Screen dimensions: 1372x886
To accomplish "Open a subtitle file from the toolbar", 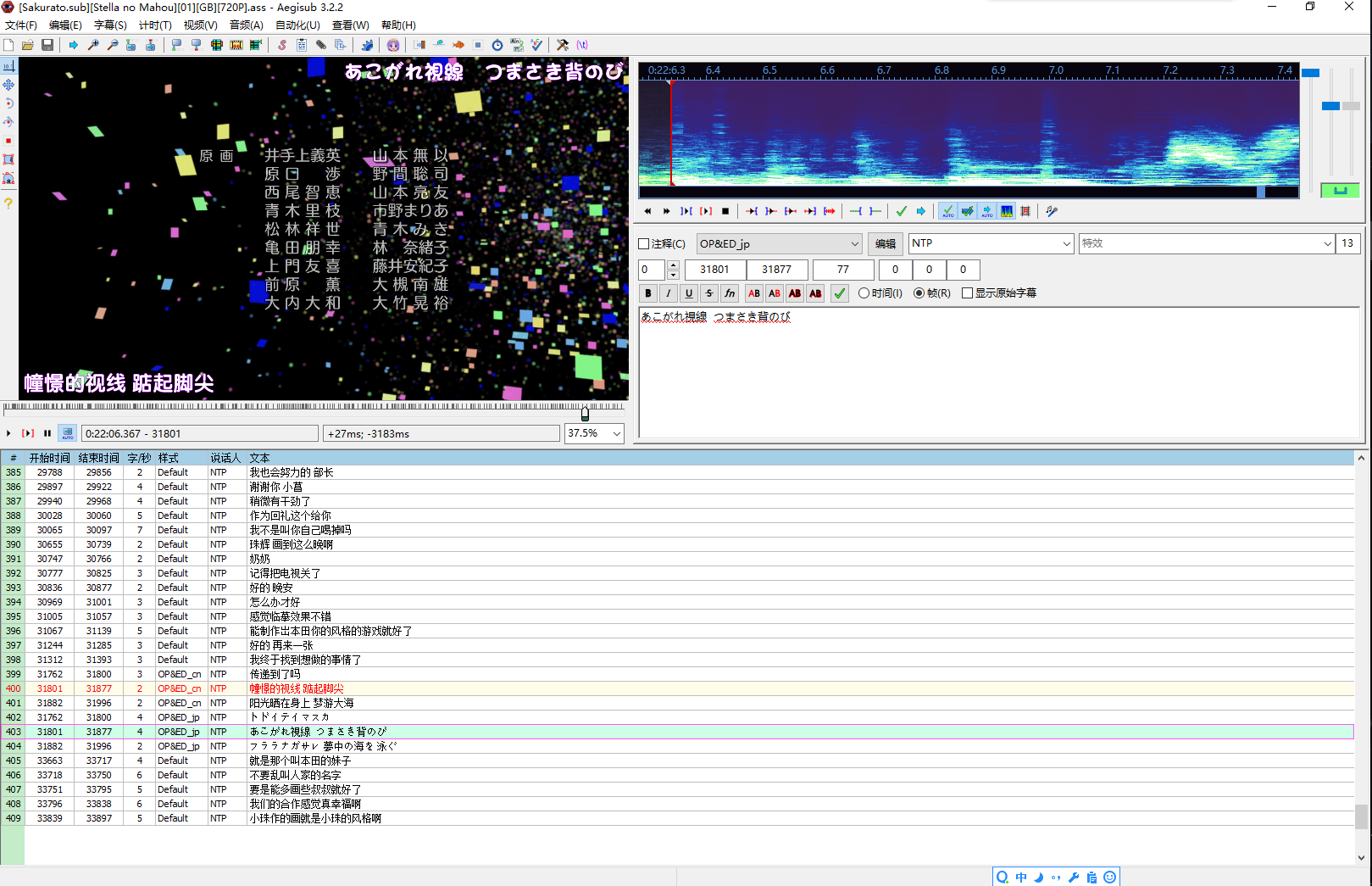I will coord(28,45).
